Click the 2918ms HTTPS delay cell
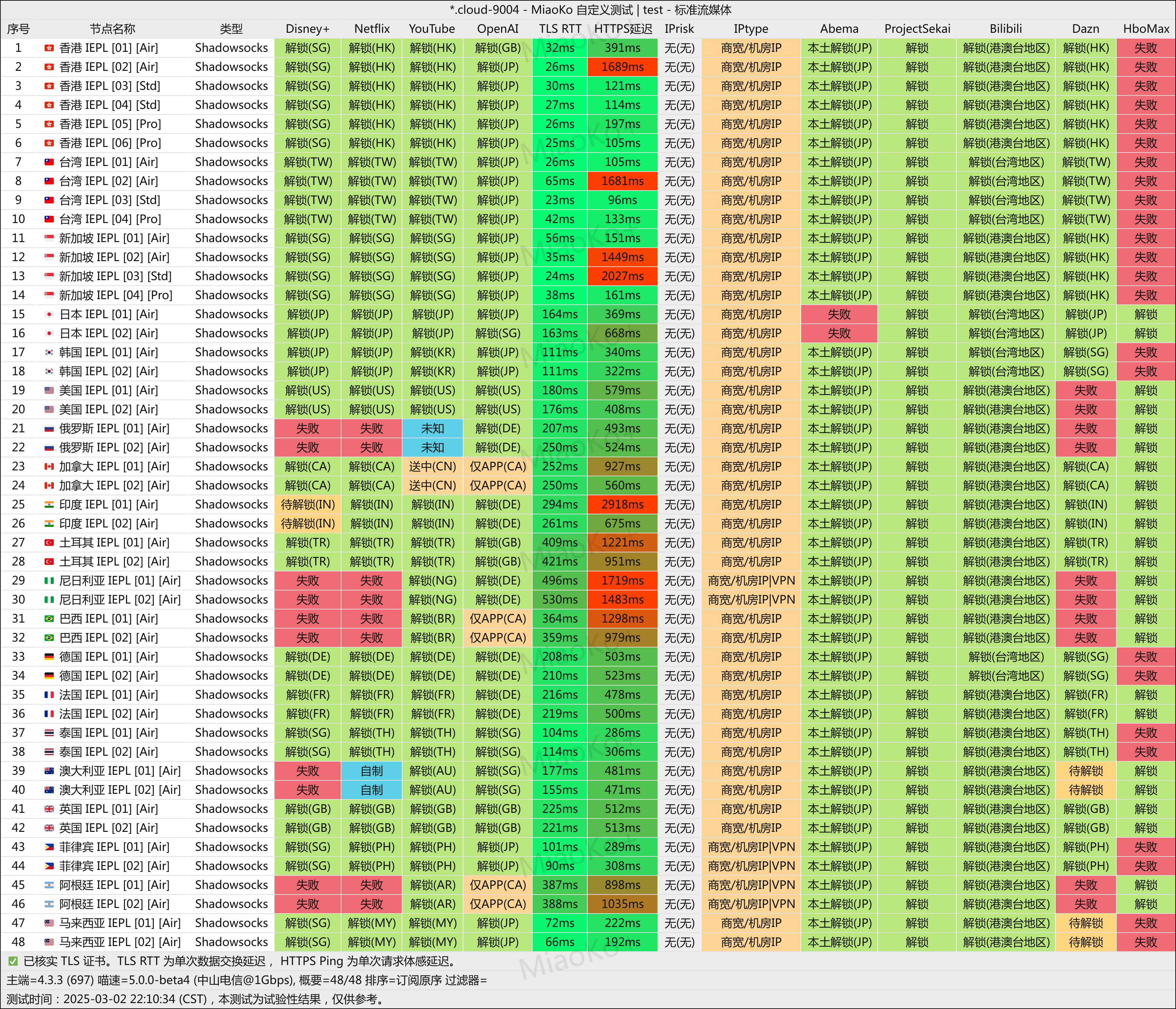 (623, 505)
